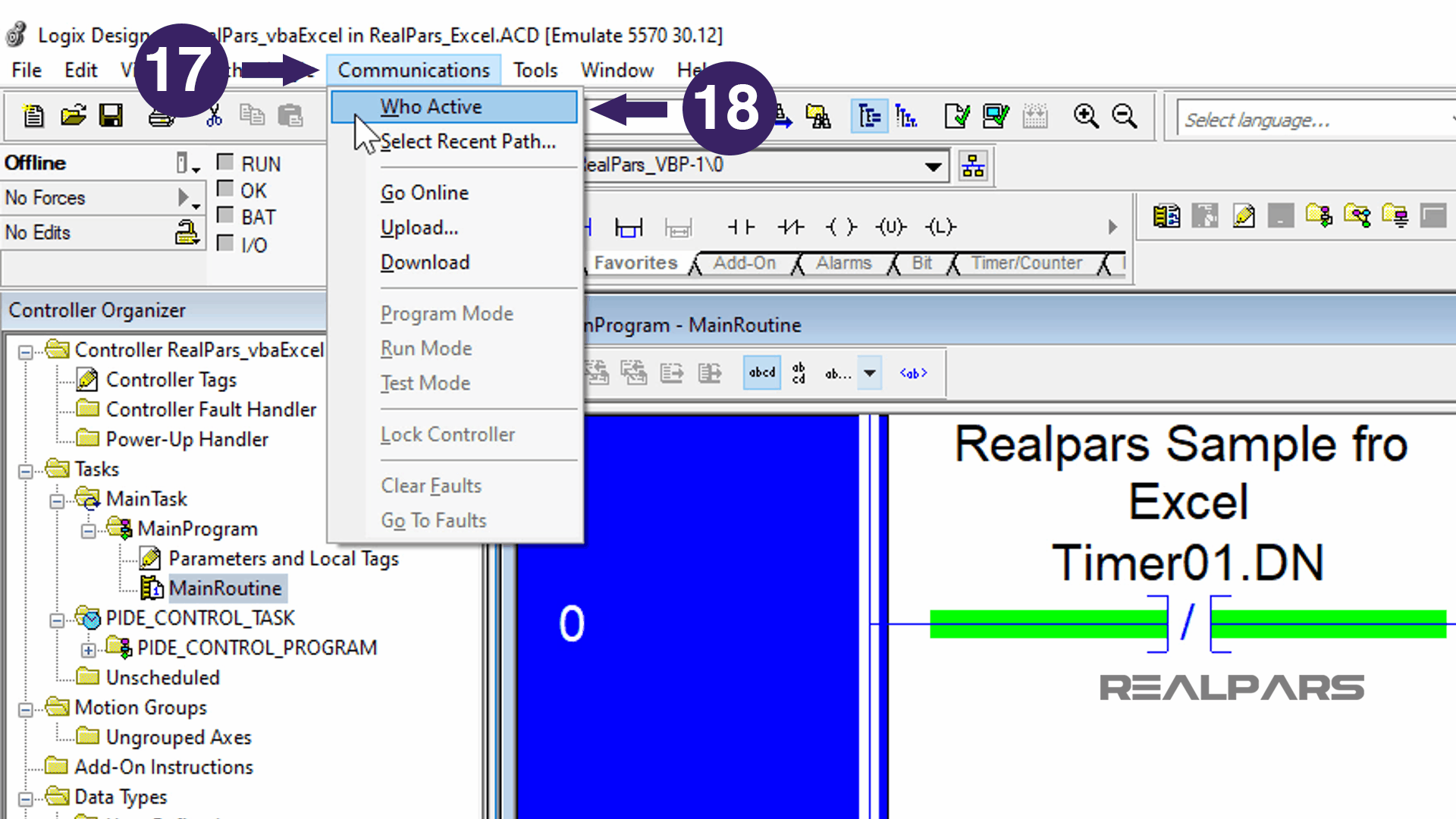Toggle the BAT status checkbox
The width and height of the screenshot is (1456, 819).
(224, 215)
